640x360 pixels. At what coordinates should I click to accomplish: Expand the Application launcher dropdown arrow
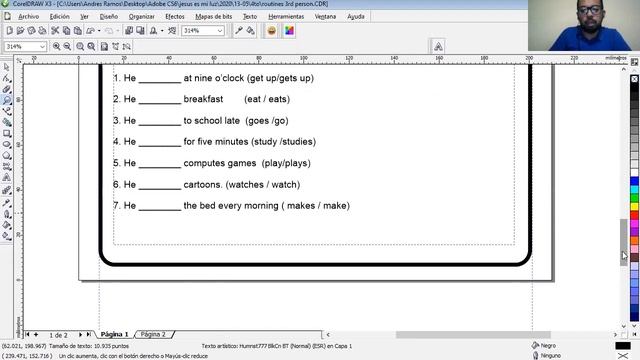pos(162,31)
